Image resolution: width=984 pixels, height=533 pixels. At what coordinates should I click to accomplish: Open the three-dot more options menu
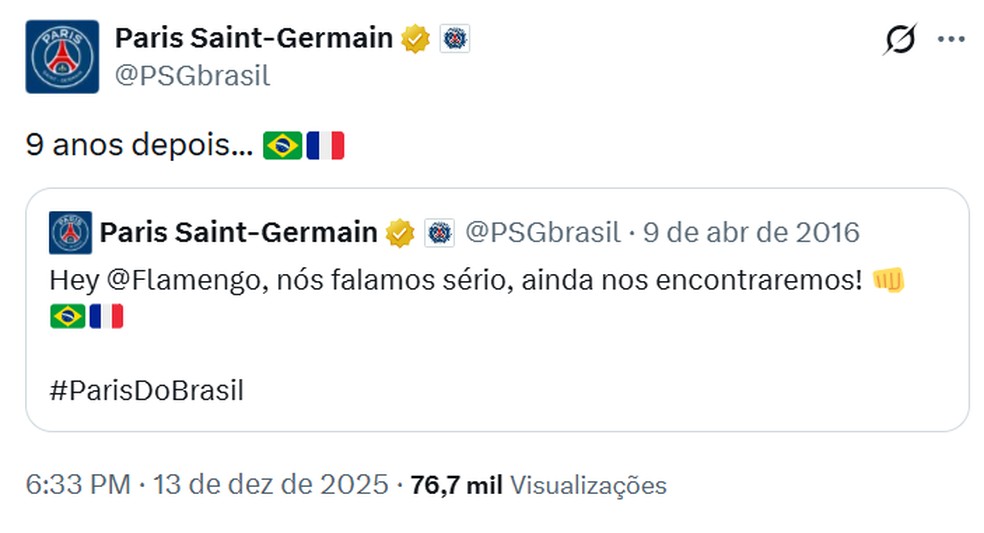[951, 39]
